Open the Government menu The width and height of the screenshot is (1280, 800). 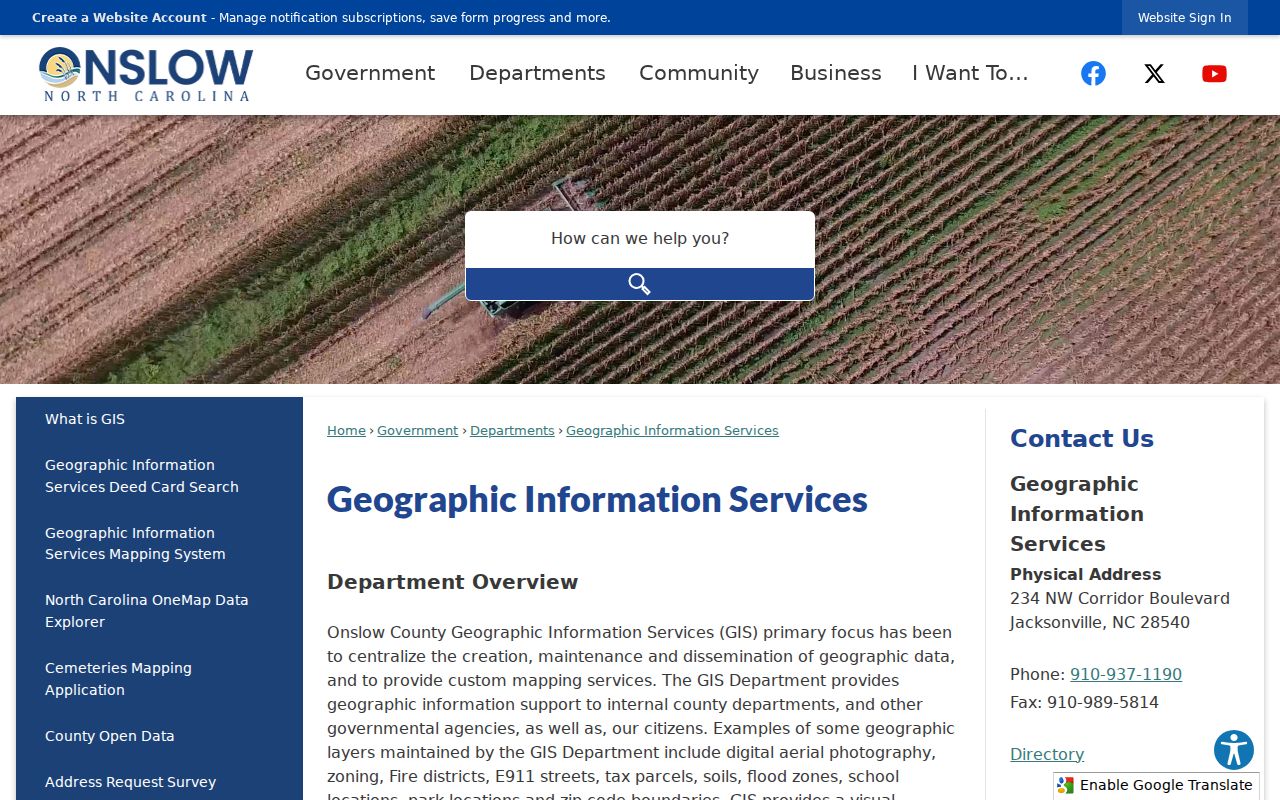tap(370, 73)
